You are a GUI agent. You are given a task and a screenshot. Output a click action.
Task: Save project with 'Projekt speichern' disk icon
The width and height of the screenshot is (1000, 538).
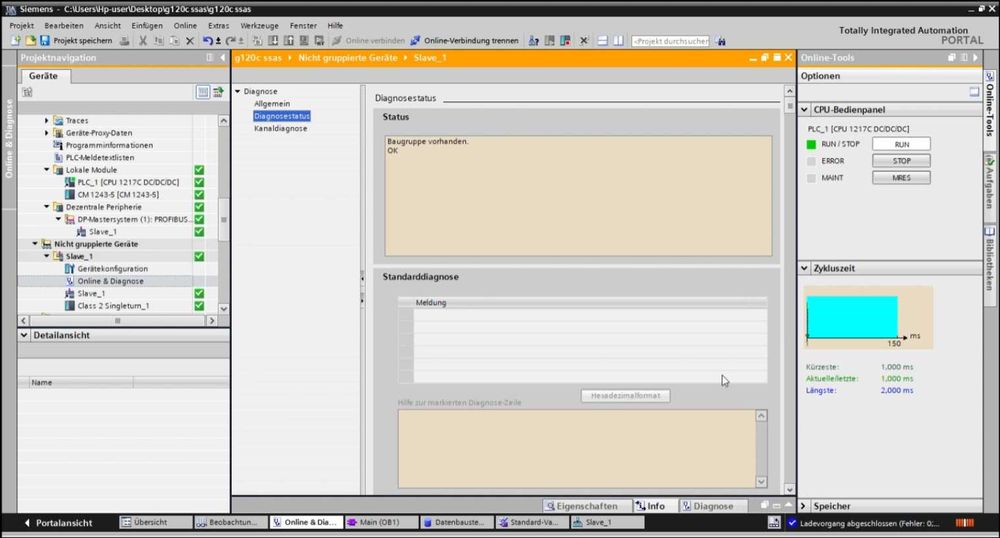[x=45, y=40]
